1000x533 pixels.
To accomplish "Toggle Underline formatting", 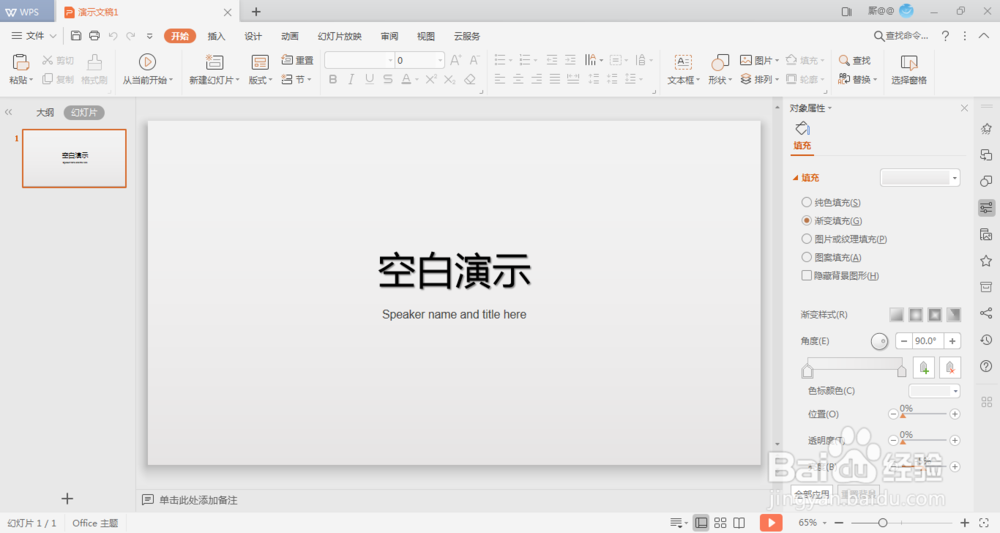I will 369,79.
